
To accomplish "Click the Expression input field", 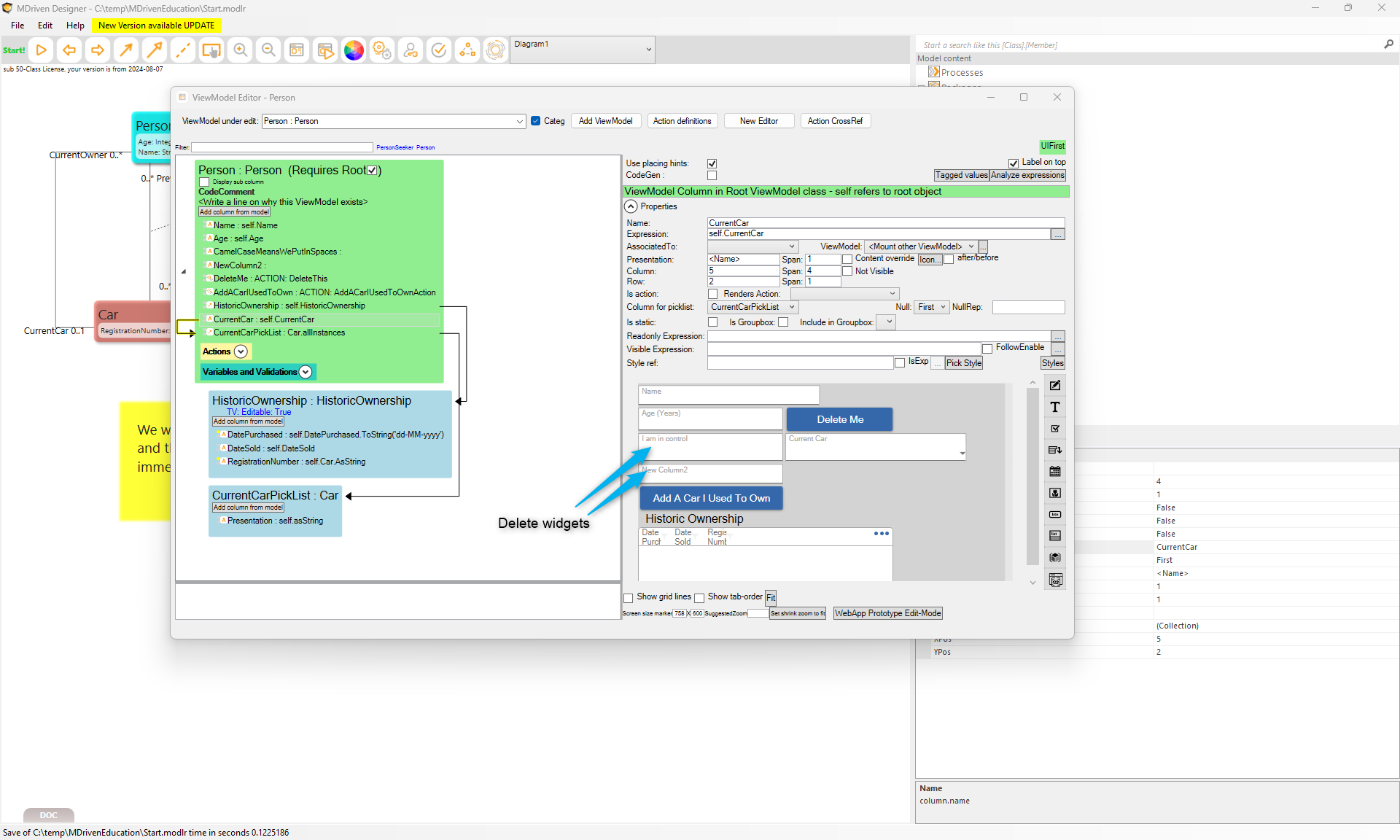I will (x=878, y=234).
